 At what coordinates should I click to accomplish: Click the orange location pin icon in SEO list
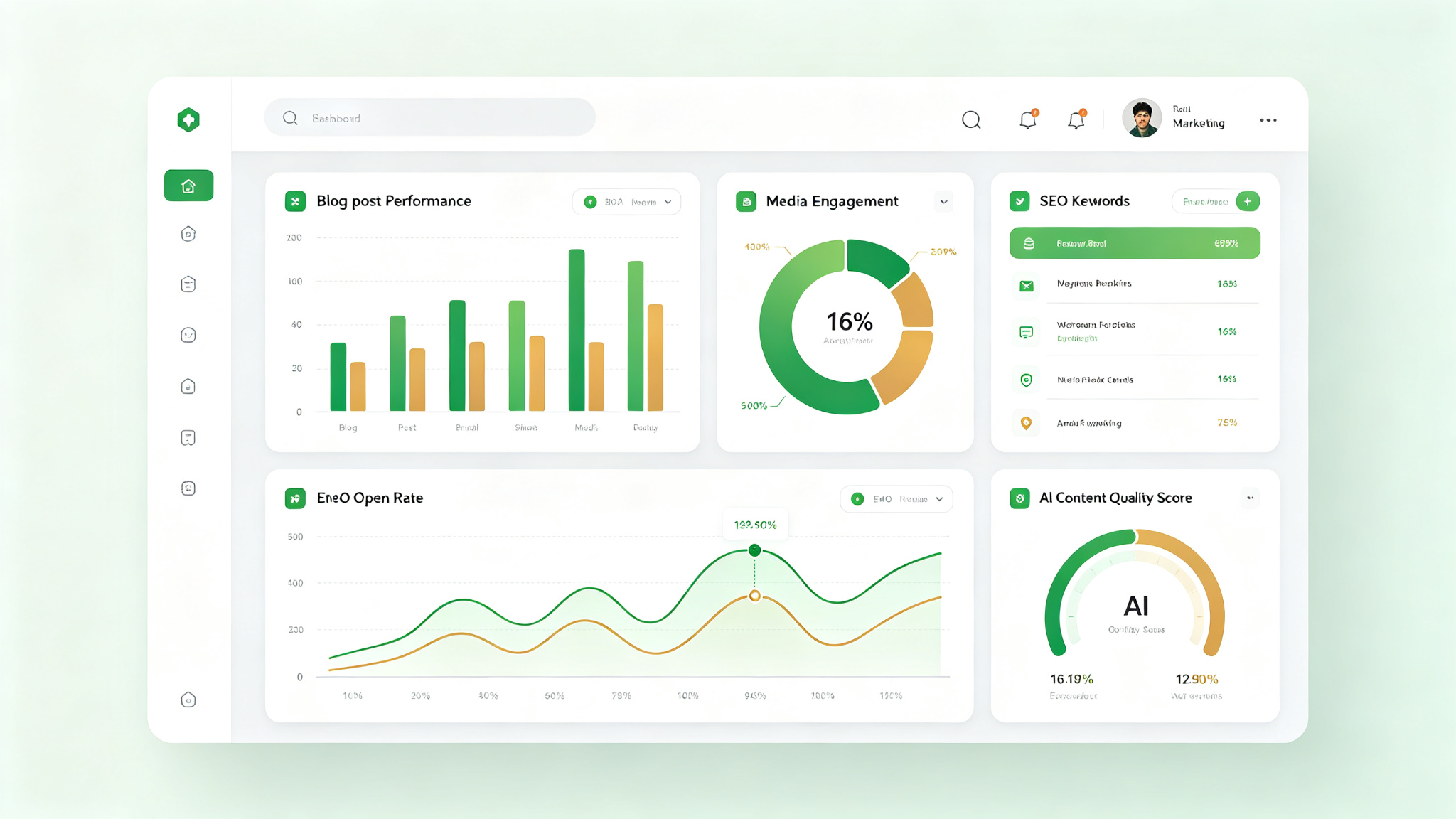[x=1027, y=423]
